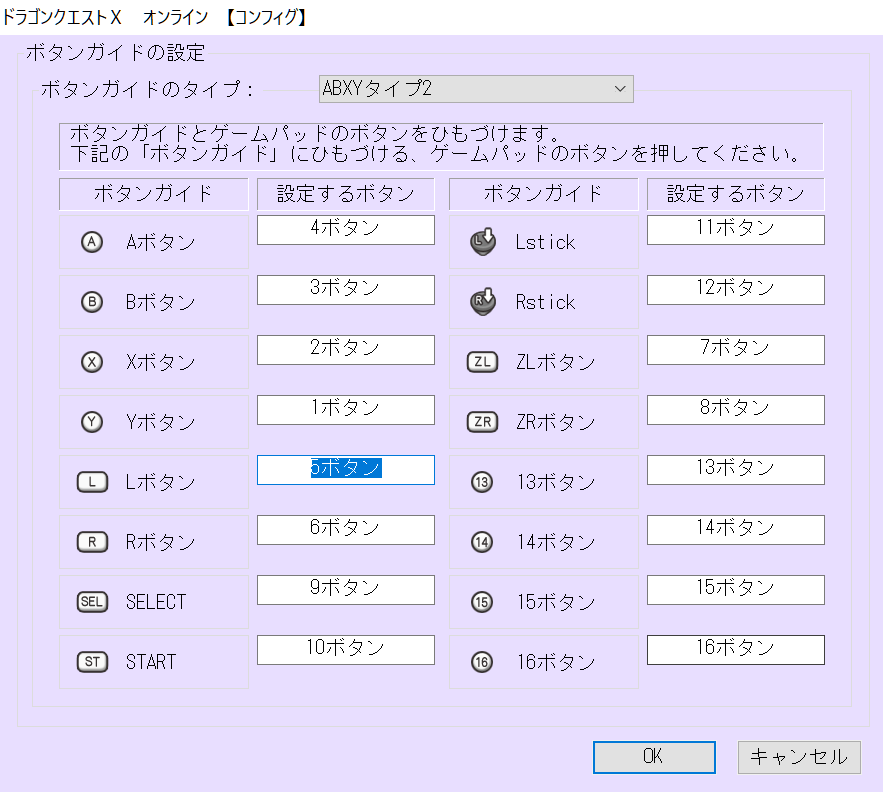Select the assignment field for guide 15ボタン
Image resolution: width=883 pixels, height=792 pixels.
(x=735, y=590)
